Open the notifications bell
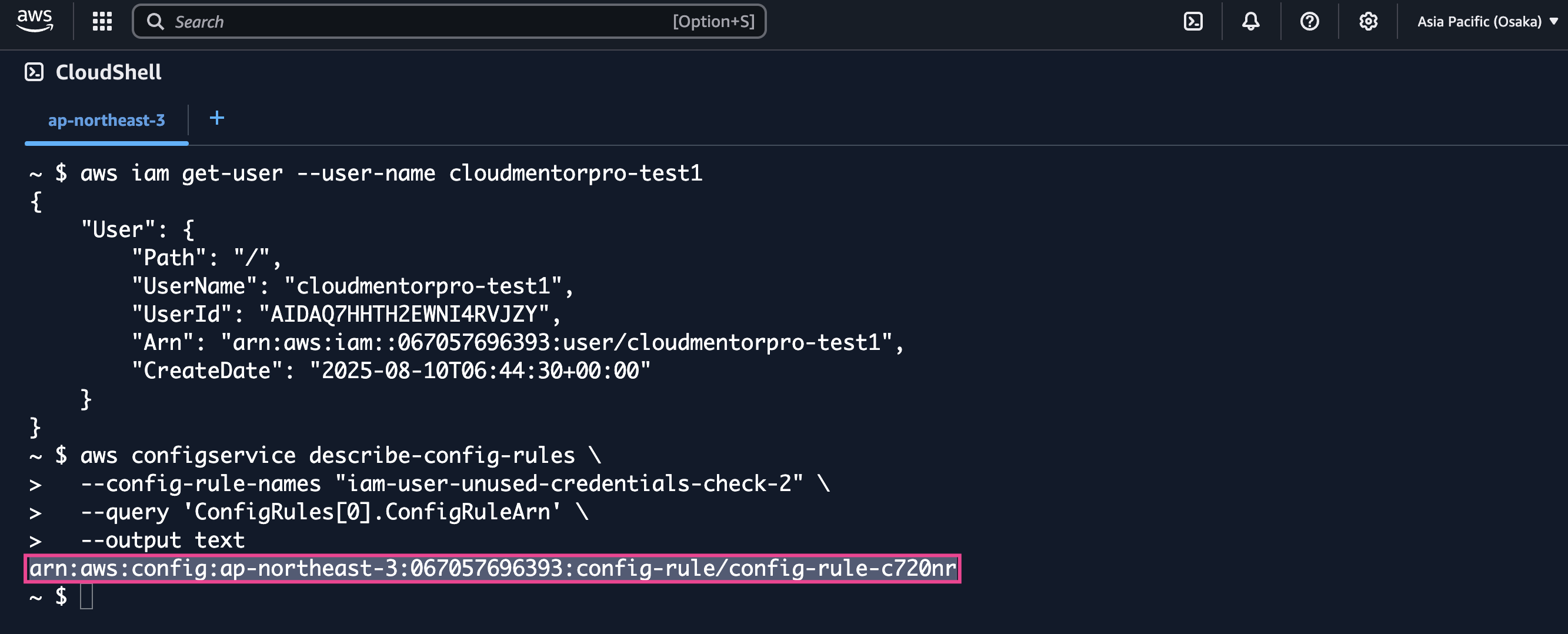This screenshot has height=634, width=1568. 1250,21
